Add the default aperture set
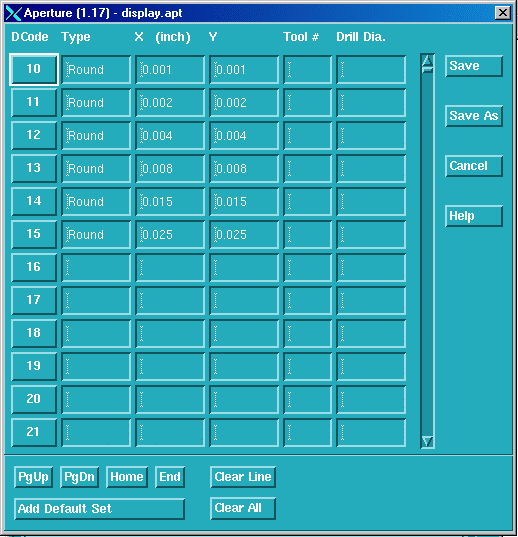Viewport: 518px width, 537px height. point(100,509)
